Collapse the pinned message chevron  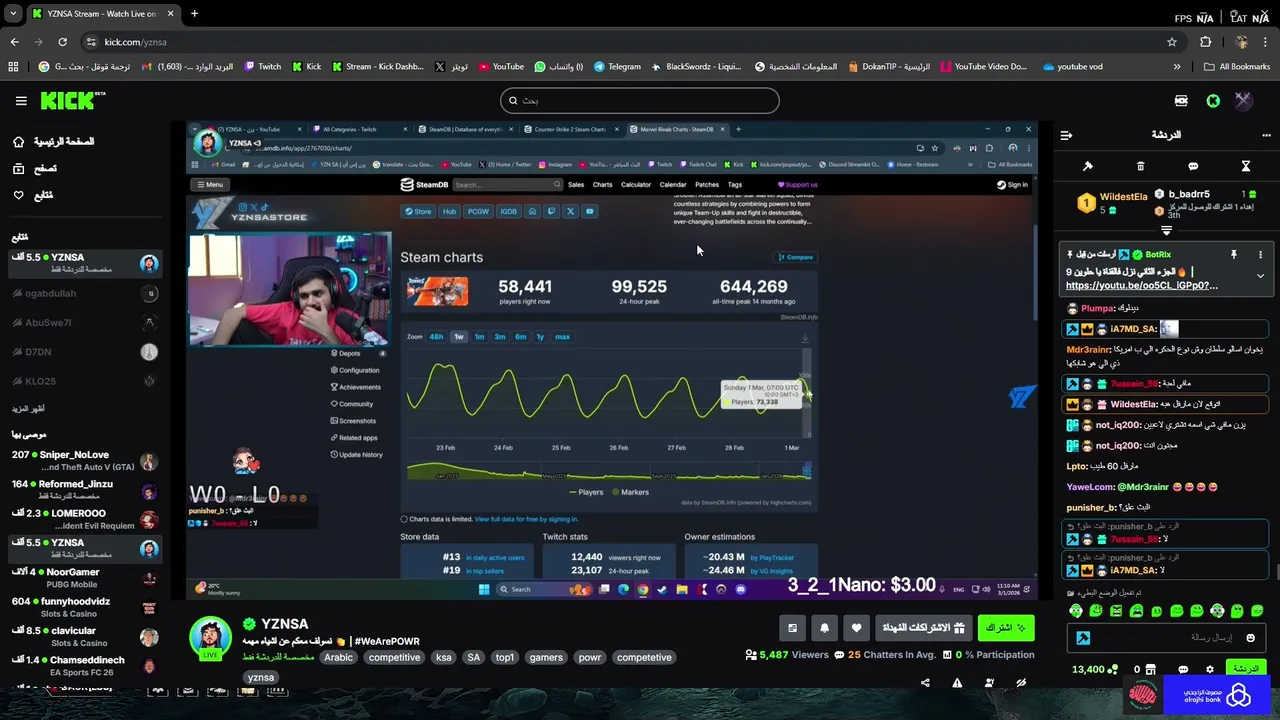pos(1260,276)
